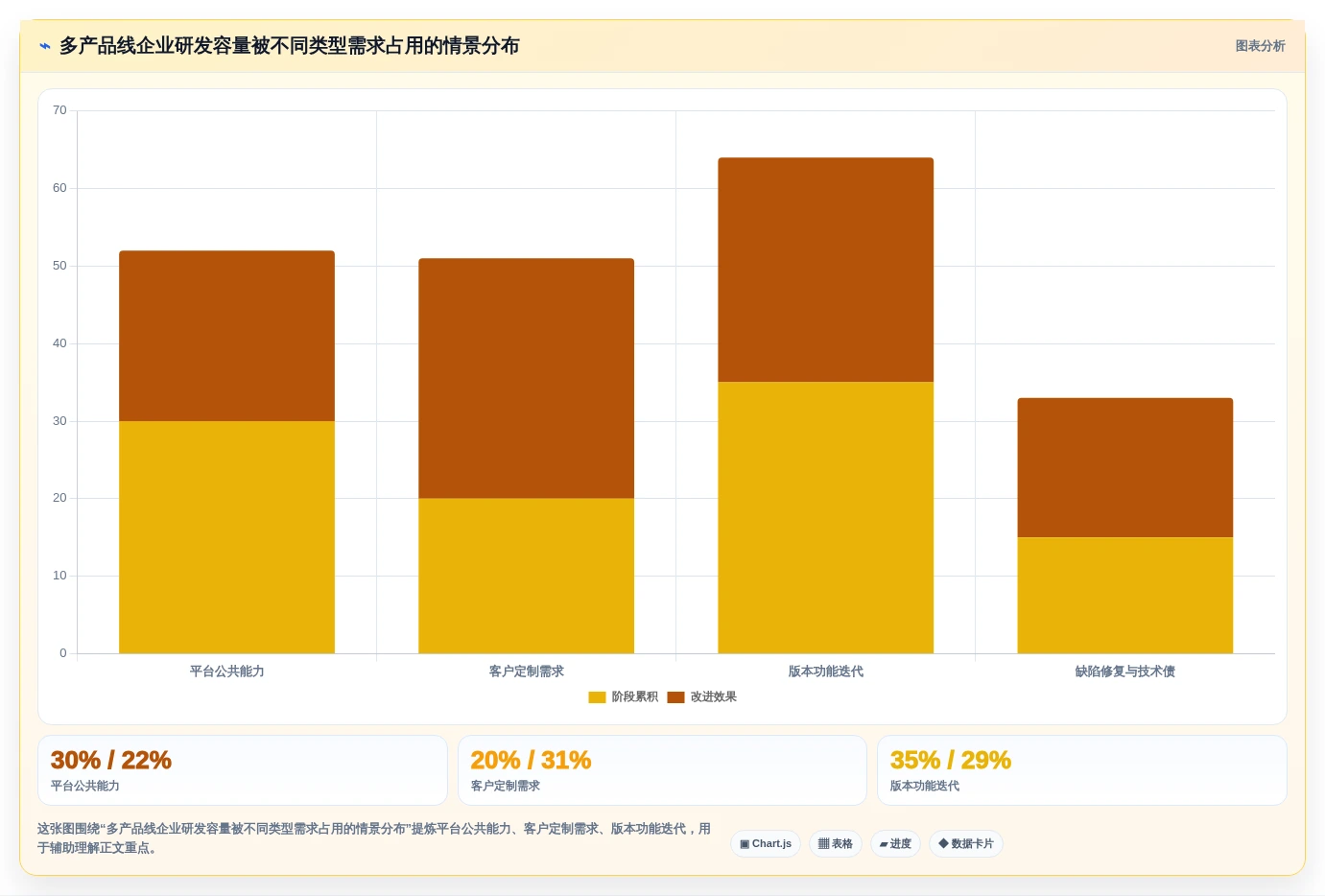
Task: Click the 版本功能迭代 caption under 35% / 29%
Action: 925,786
